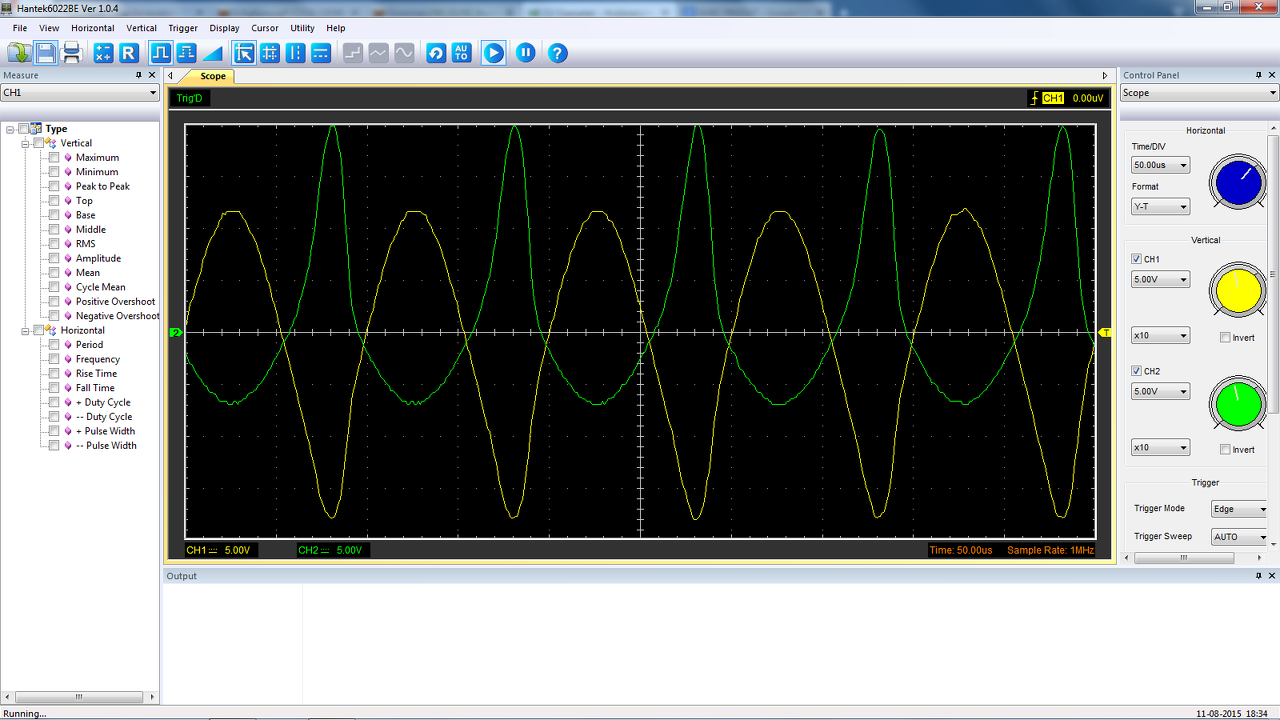The image size is (1280, 720).
Task: Click the Amplitude measurement tree item
Action: point(98,258)
